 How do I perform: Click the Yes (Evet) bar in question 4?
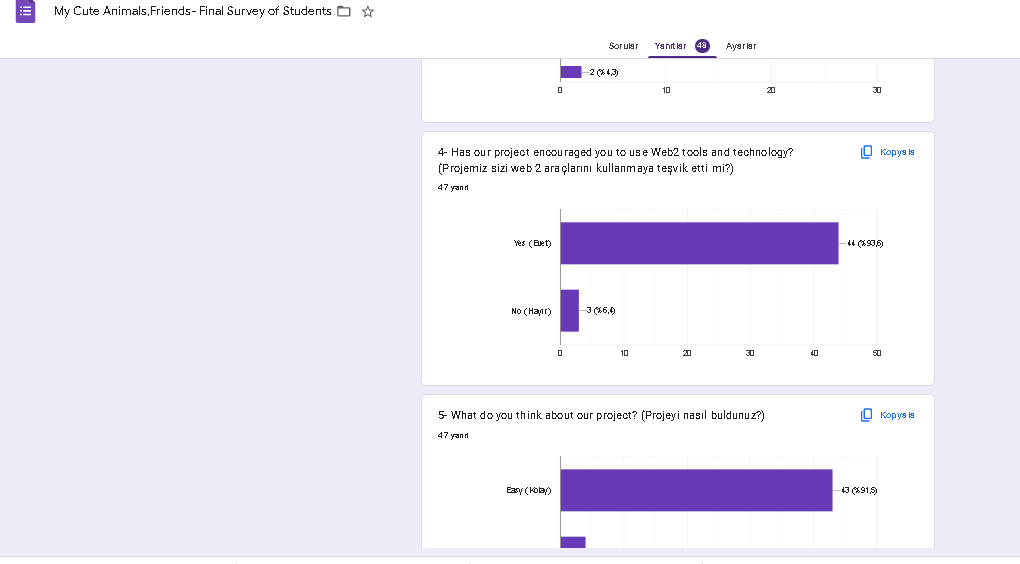tap(699, 243)
